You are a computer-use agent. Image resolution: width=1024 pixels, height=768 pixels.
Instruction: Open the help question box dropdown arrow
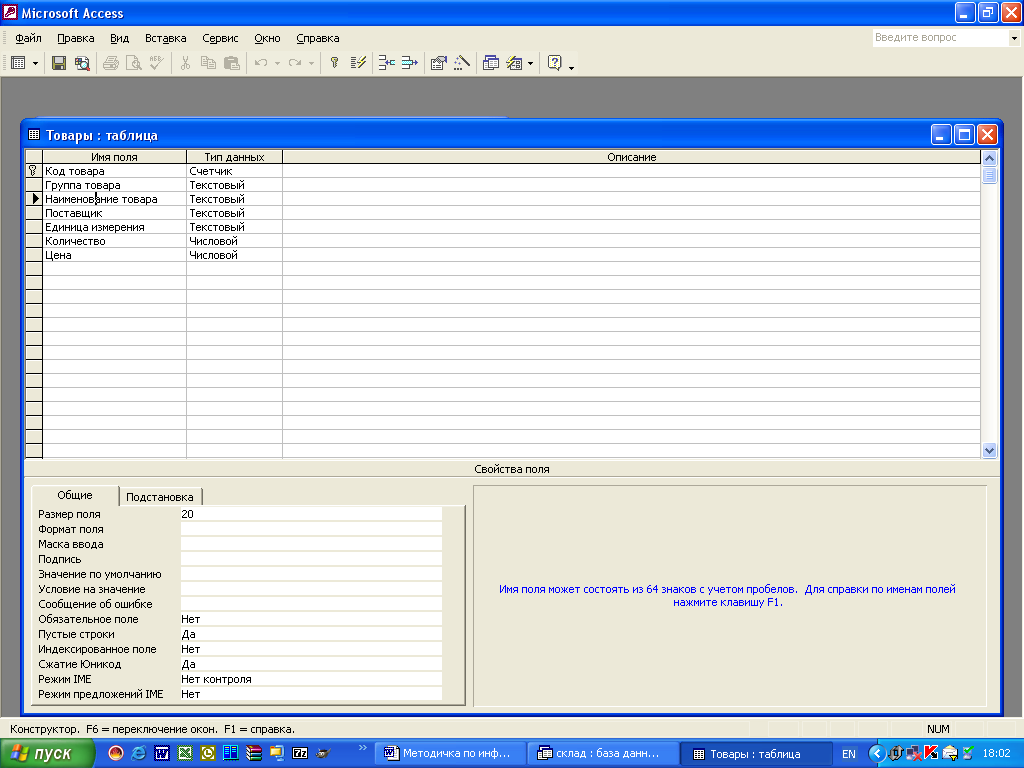coord(1014,38)
